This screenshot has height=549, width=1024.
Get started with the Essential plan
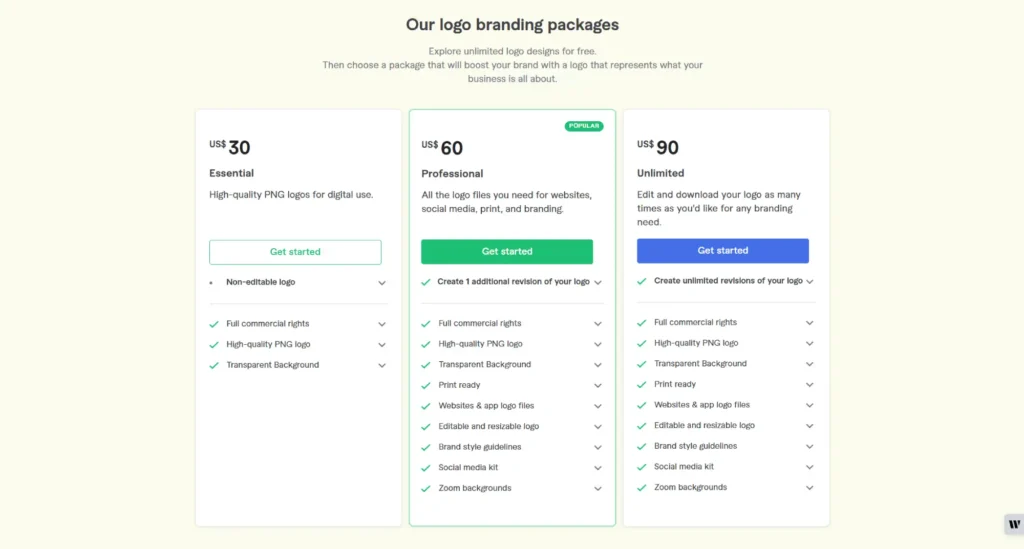(295, 252)
